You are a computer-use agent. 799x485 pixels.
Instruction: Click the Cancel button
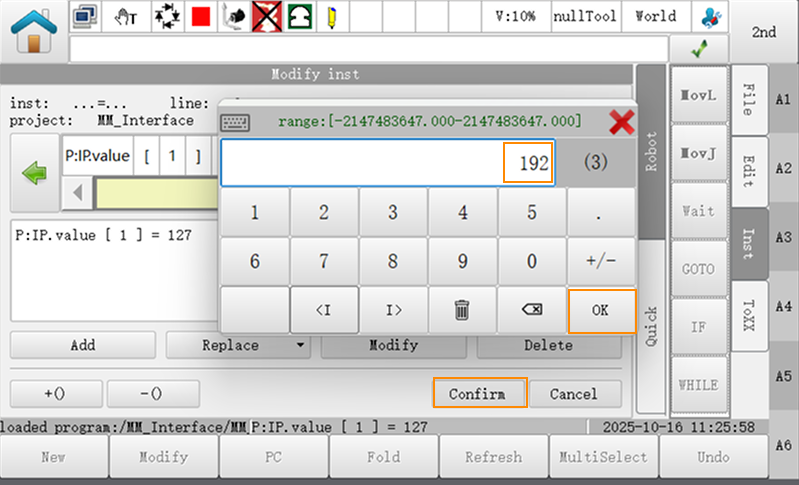point(575,394)
